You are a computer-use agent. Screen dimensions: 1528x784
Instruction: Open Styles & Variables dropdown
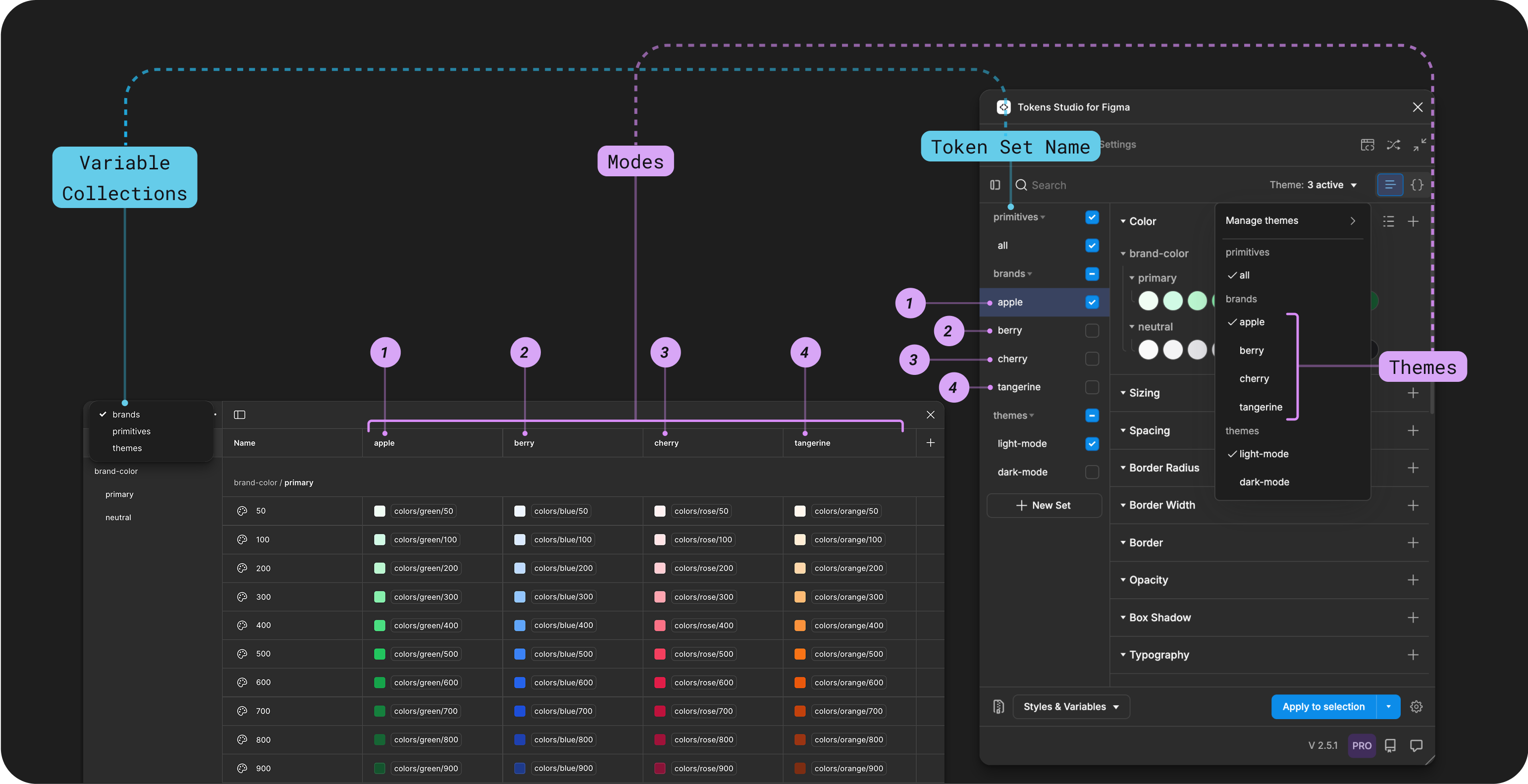[x=1071, y=707]
